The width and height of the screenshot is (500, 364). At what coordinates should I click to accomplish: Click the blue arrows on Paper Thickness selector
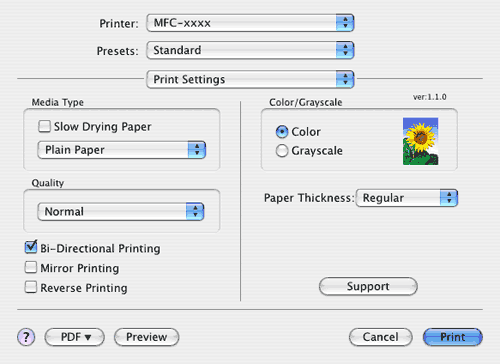(449, 198)
